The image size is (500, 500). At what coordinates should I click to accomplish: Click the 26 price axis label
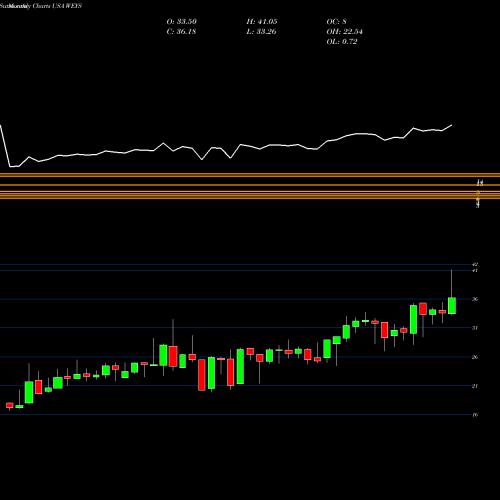[475, 357]
